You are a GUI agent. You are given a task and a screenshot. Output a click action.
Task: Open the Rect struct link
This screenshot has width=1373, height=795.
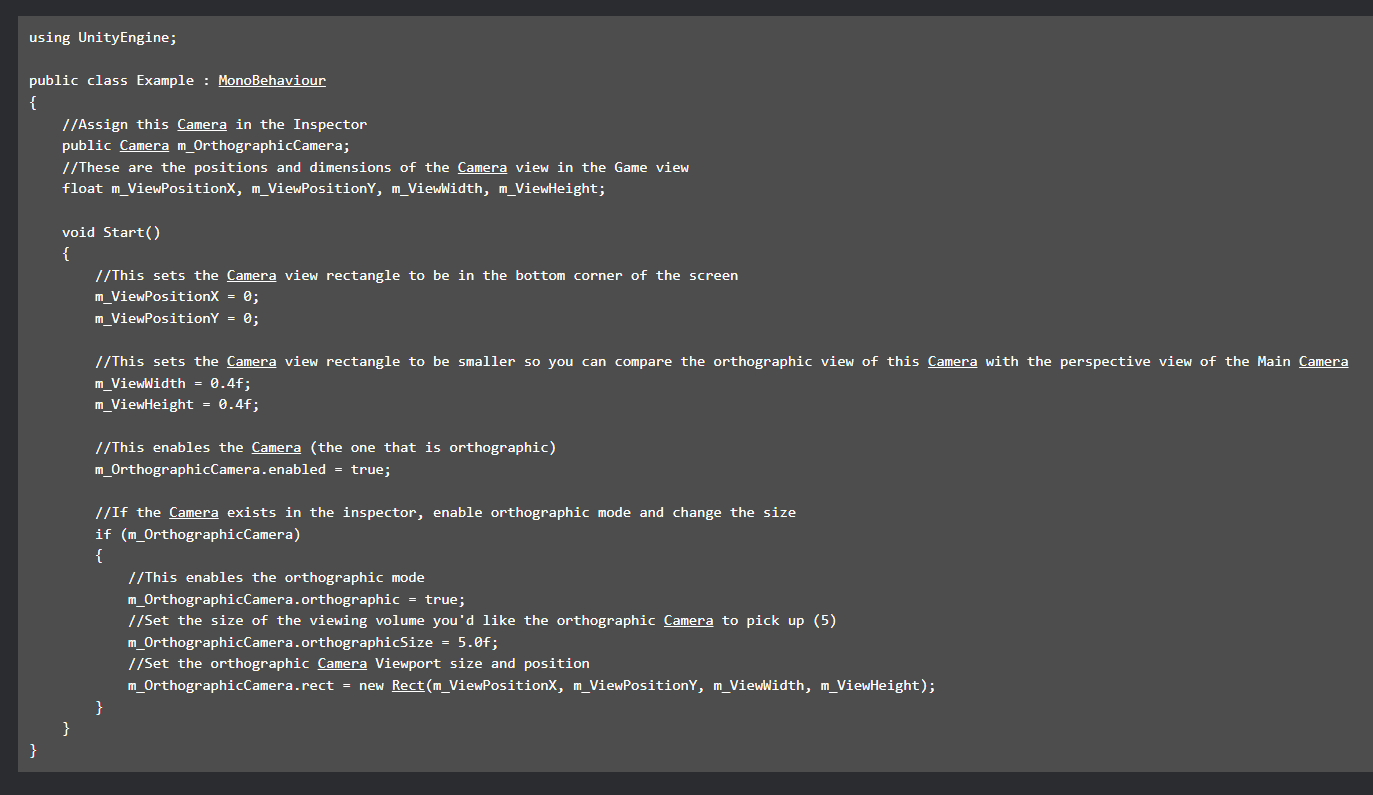pos(408,685)
